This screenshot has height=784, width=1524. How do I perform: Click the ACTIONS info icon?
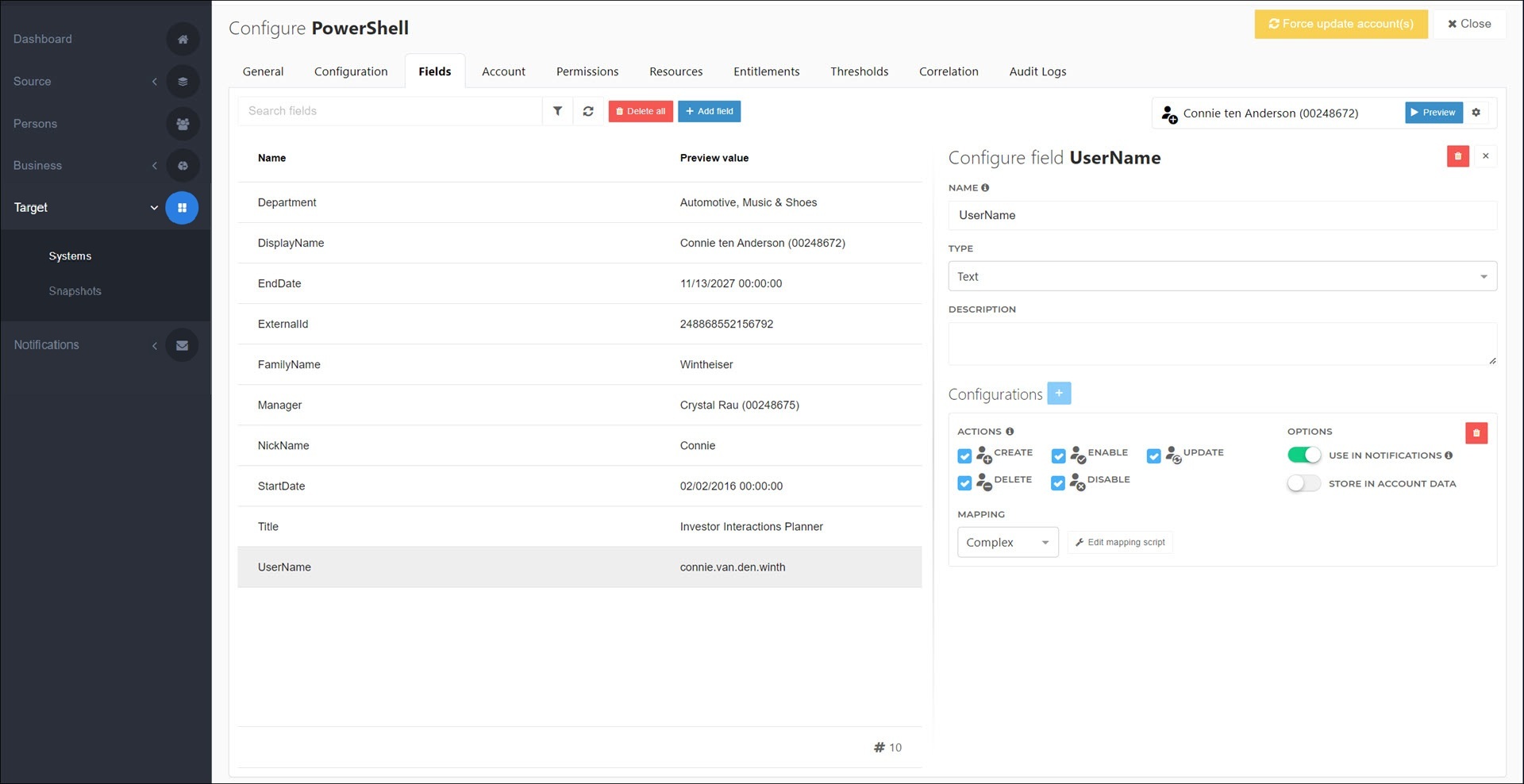coord(1010,432)
